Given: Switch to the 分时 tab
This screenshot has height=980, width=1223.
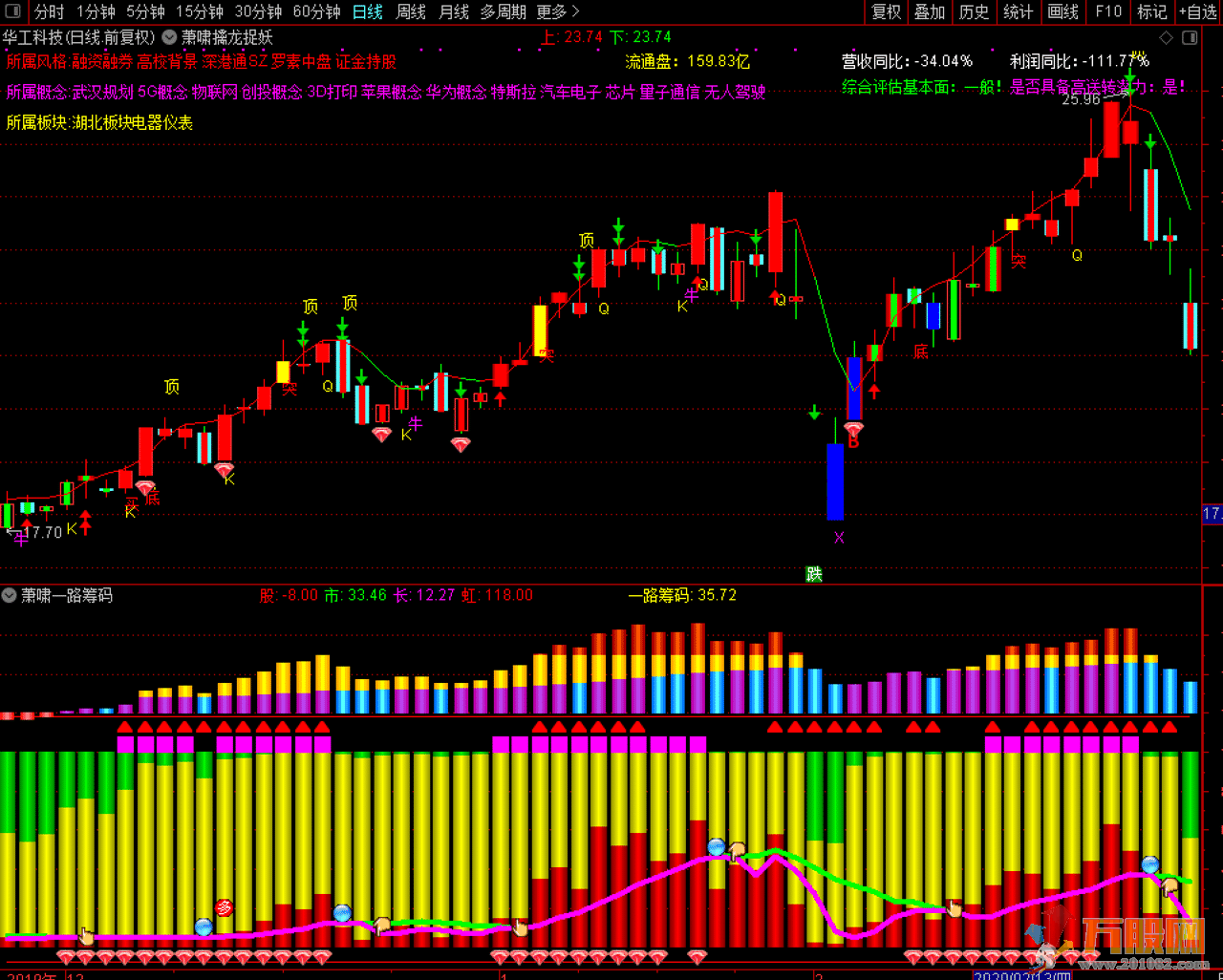Looking at the screenshot, I should click(49, 11).
